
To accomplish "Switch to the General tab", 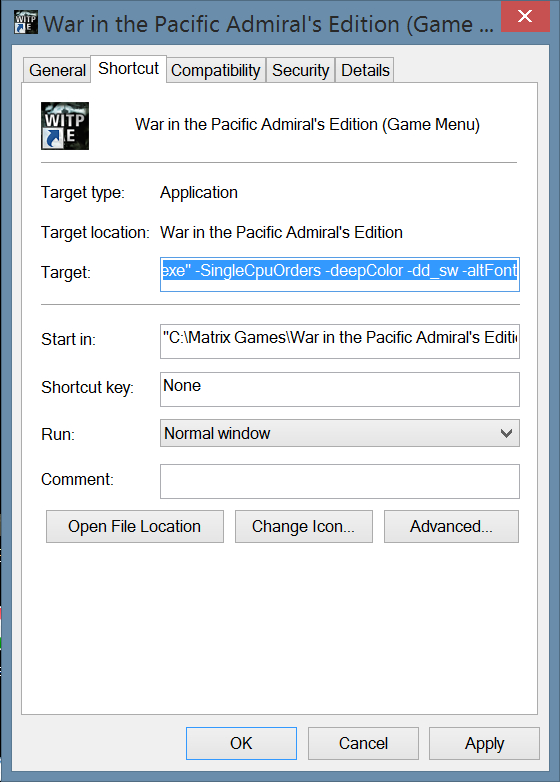I will 57,70.
